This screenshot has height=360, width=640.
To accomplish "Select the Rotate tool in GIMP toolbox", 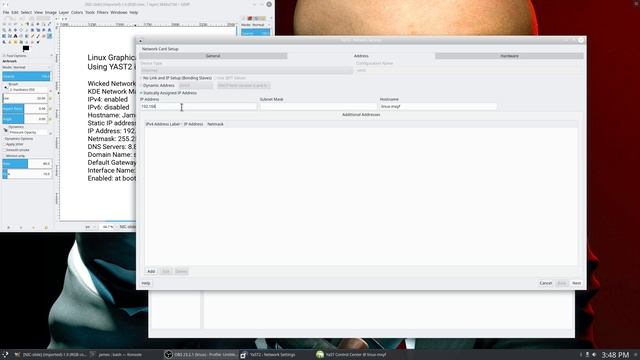I will point(33,30).
